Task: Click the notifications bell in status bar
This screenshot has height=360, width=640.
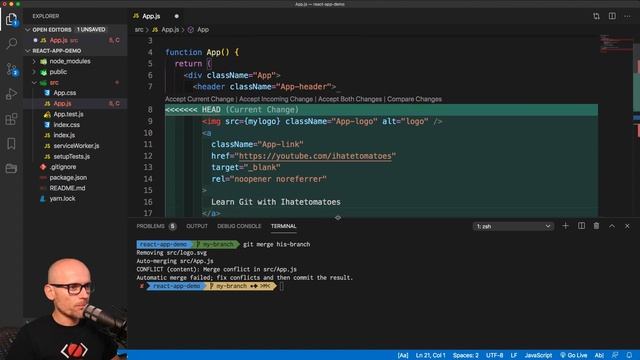Action: (629, 355)
